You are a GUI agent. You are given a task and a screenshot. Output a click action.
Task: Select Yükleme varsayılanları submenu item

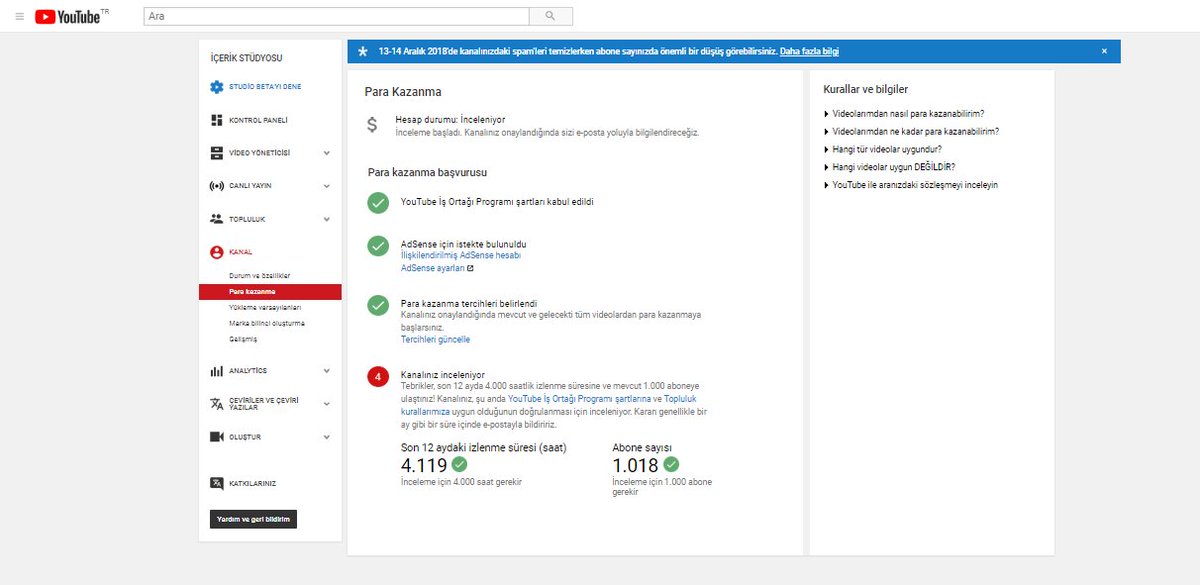[265, 307]
